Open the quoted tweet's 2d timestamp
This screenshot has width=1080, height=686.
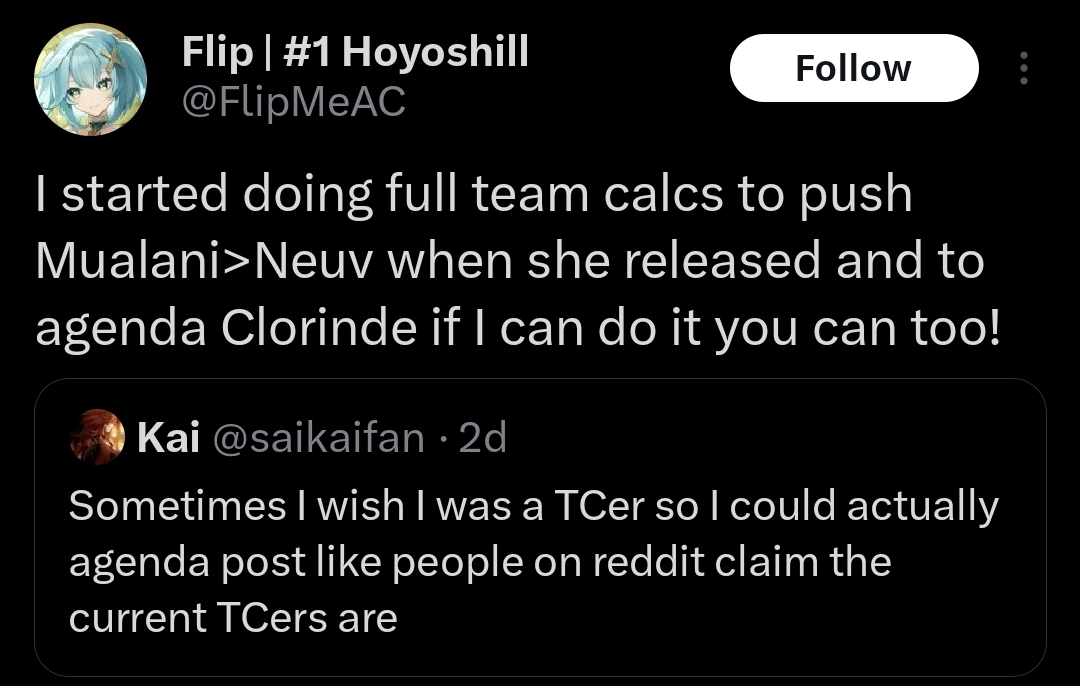483,437
